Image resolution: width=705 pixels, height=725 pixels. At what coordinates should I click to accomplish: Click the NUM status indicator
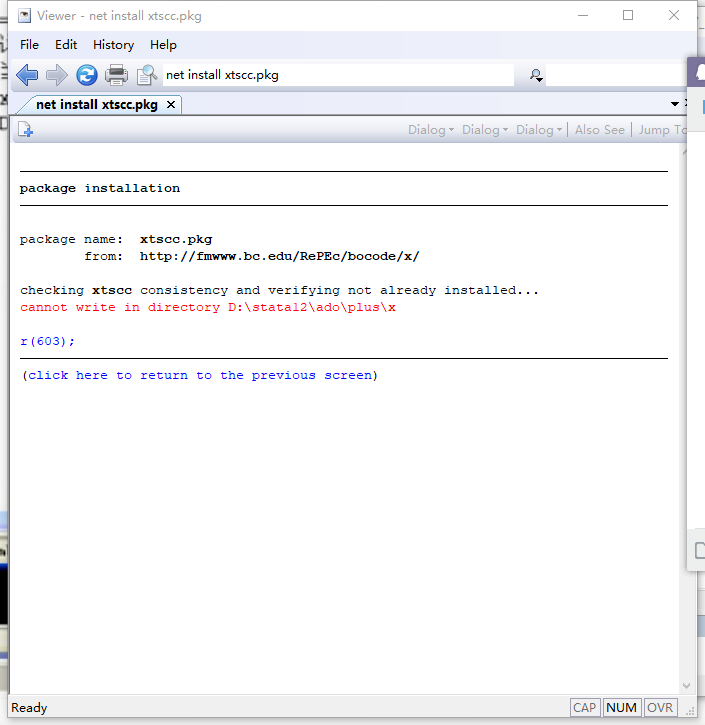coord(622,707)
